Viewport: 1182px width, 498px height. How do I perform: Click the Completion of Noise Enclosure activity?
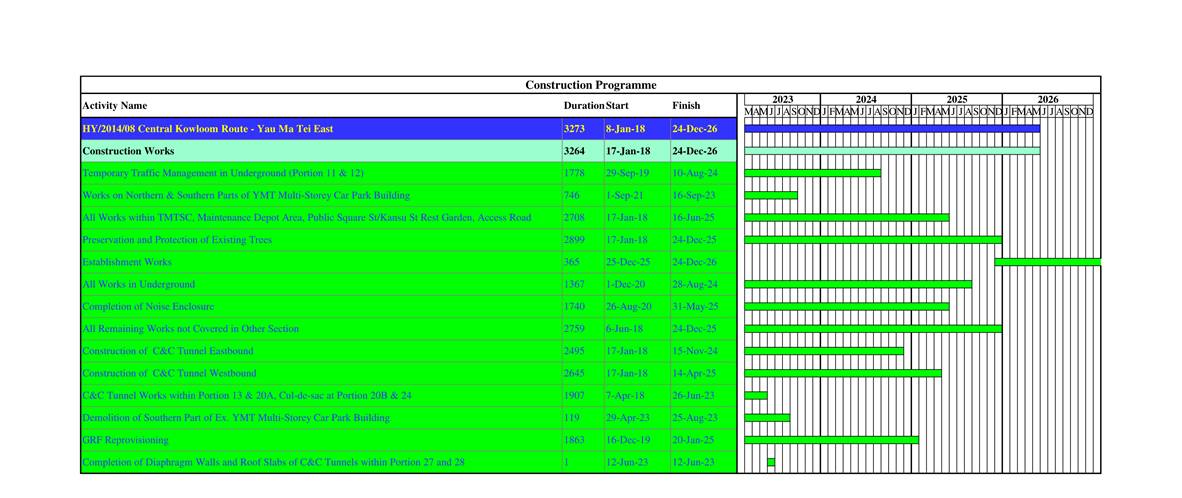pyautogui.click(x=148, y=307)
